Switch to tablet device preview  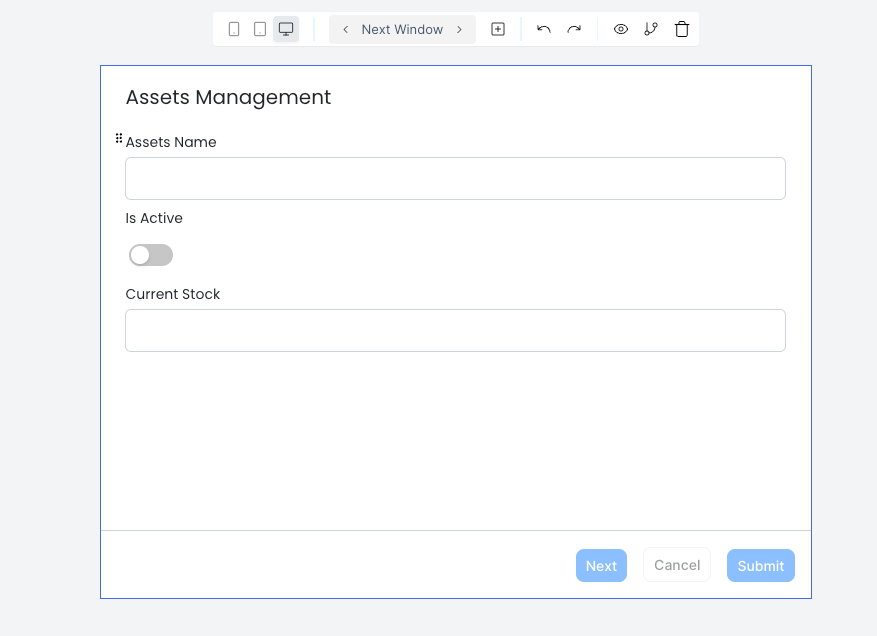pos(260,29)
